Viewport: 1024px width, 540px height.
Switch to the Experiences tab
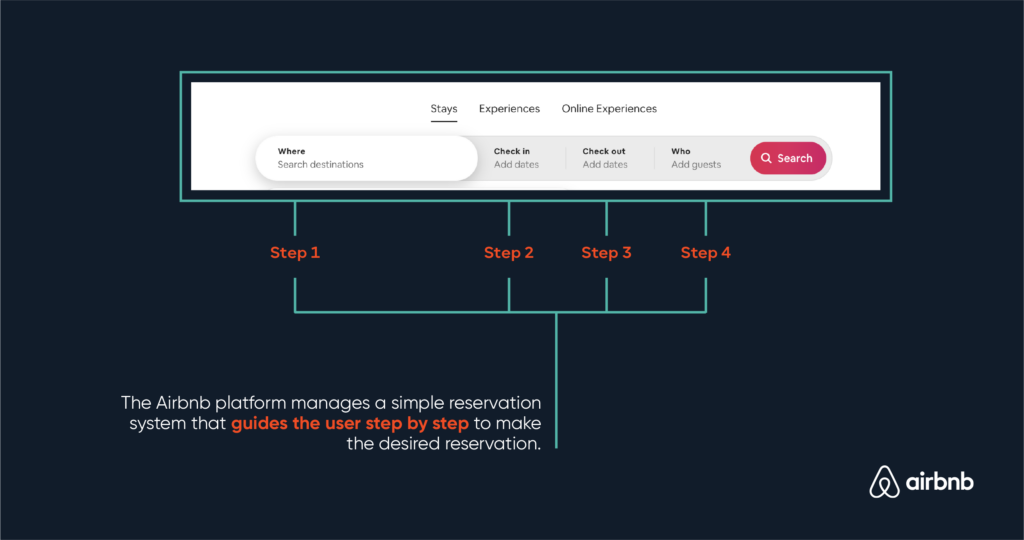(509, 109)
